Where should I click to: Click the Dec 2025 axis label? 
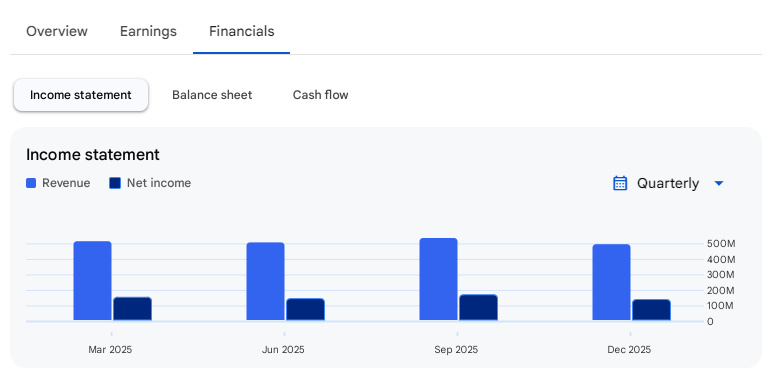click(629, 350)
